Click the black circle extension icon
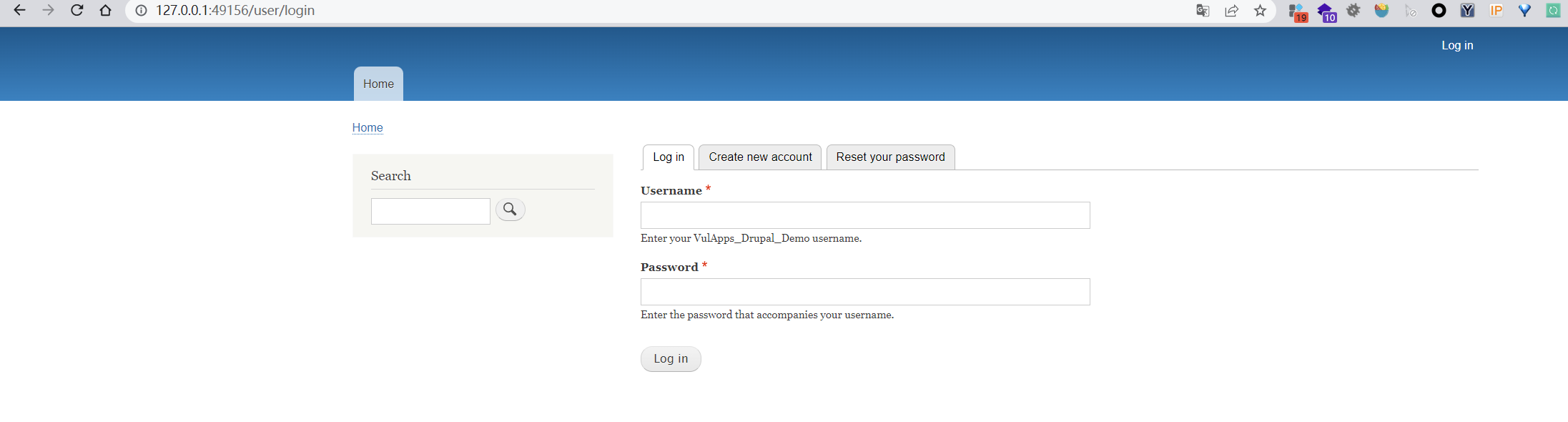Screen dimensions: 1568x422 [x=1439, y=10]
